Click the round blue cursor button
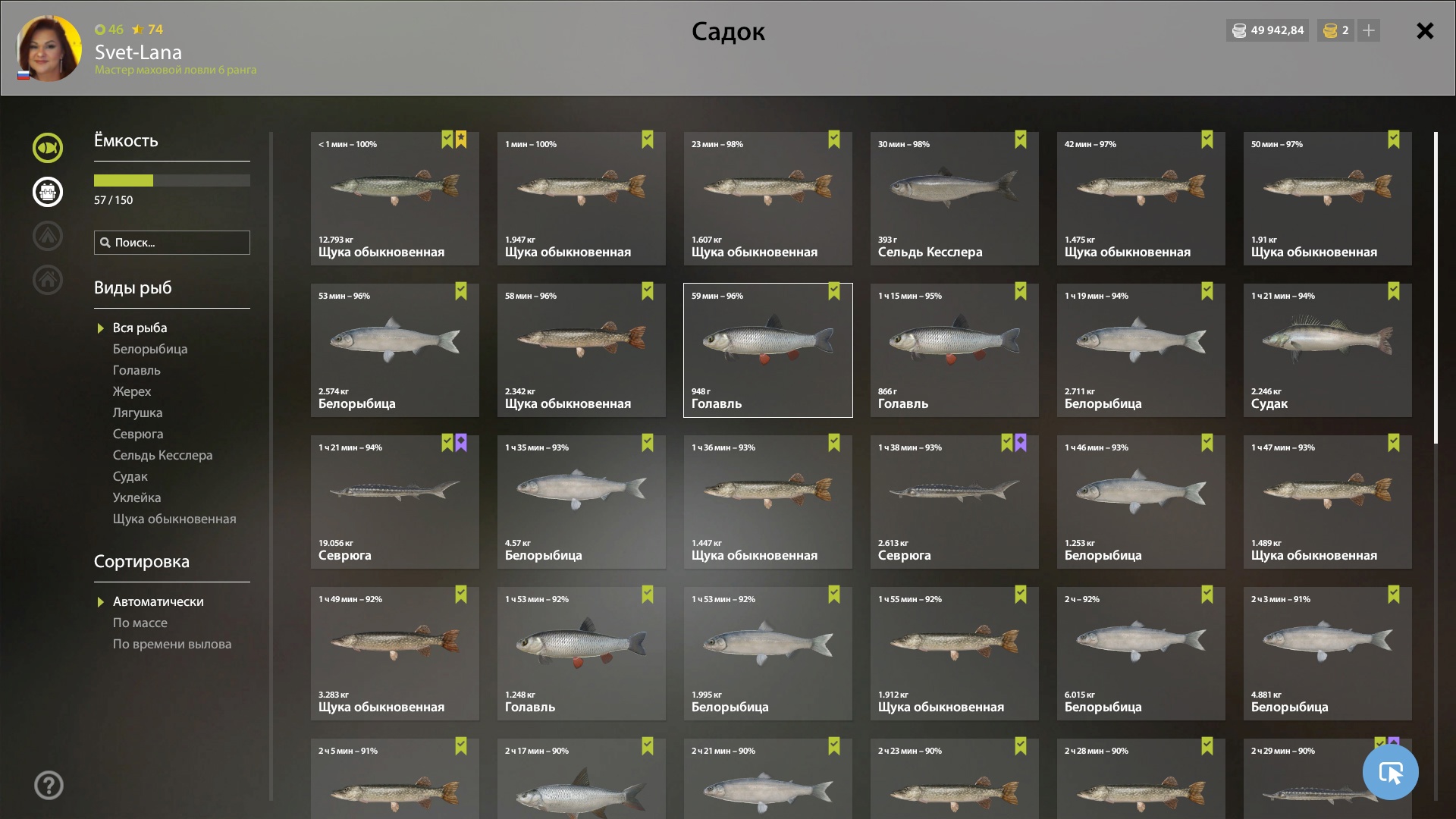This screenshot has height=819, width=1456. tap(1390, 772)
